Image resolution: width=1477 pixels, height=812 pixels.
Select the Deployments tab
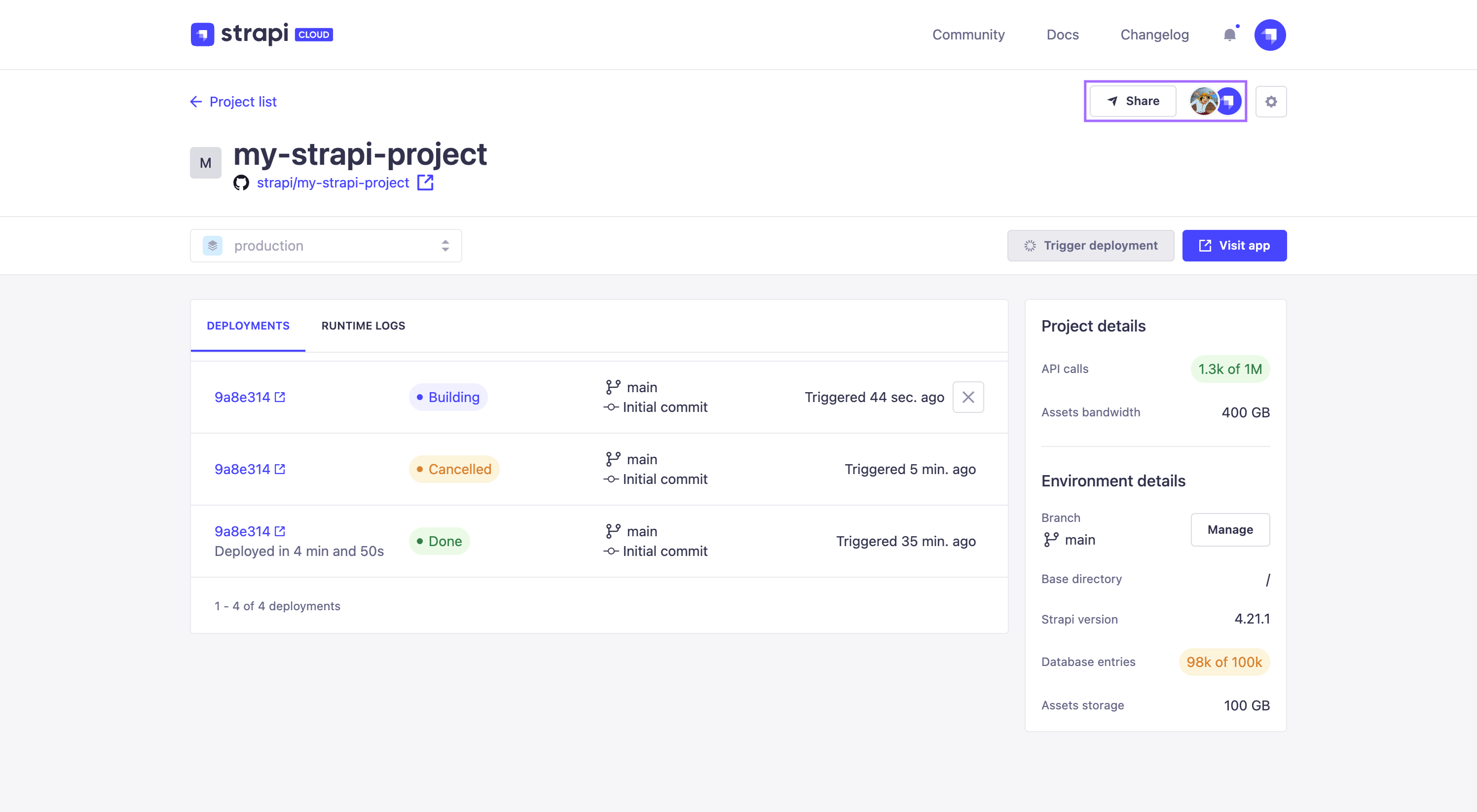click(247, 325)
